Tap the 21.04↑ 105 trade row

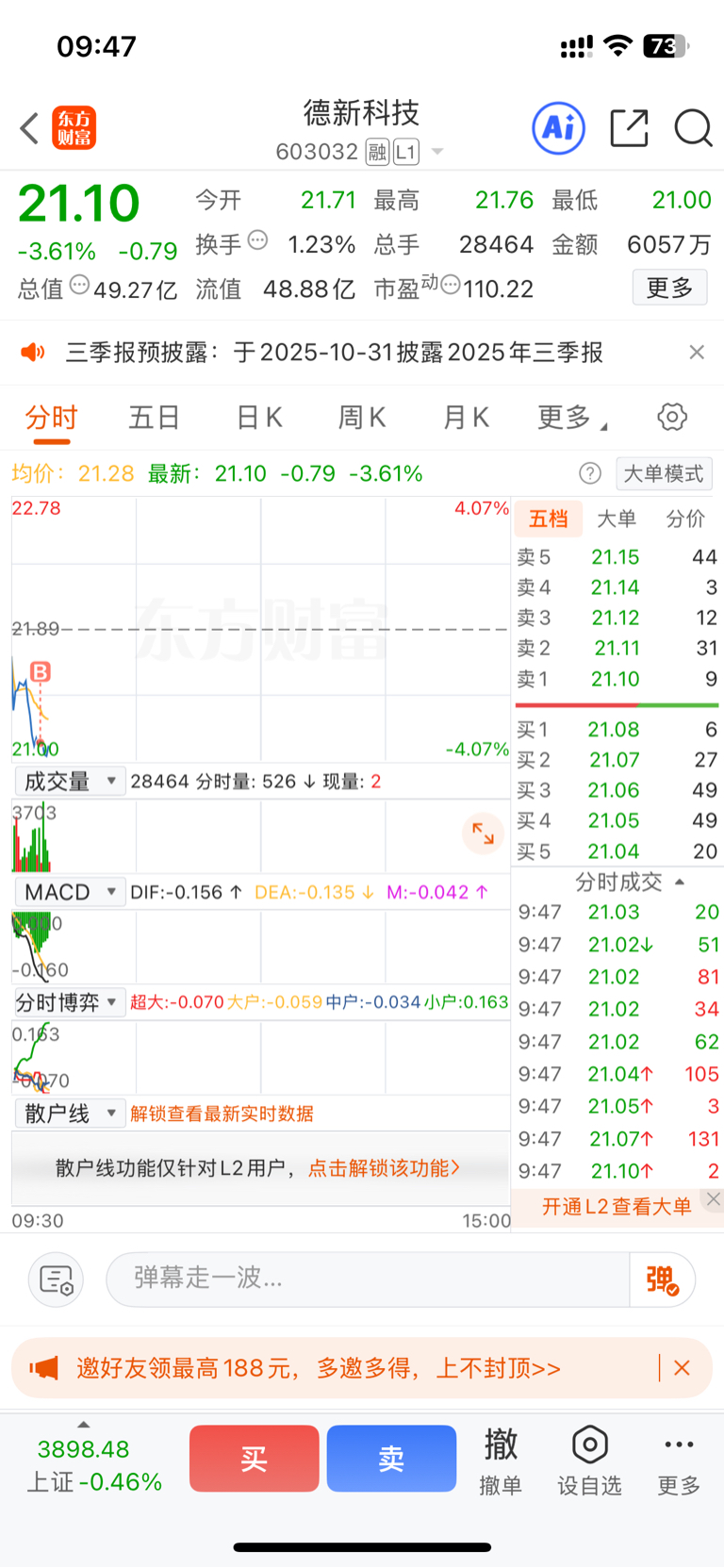pos(618,1074)
